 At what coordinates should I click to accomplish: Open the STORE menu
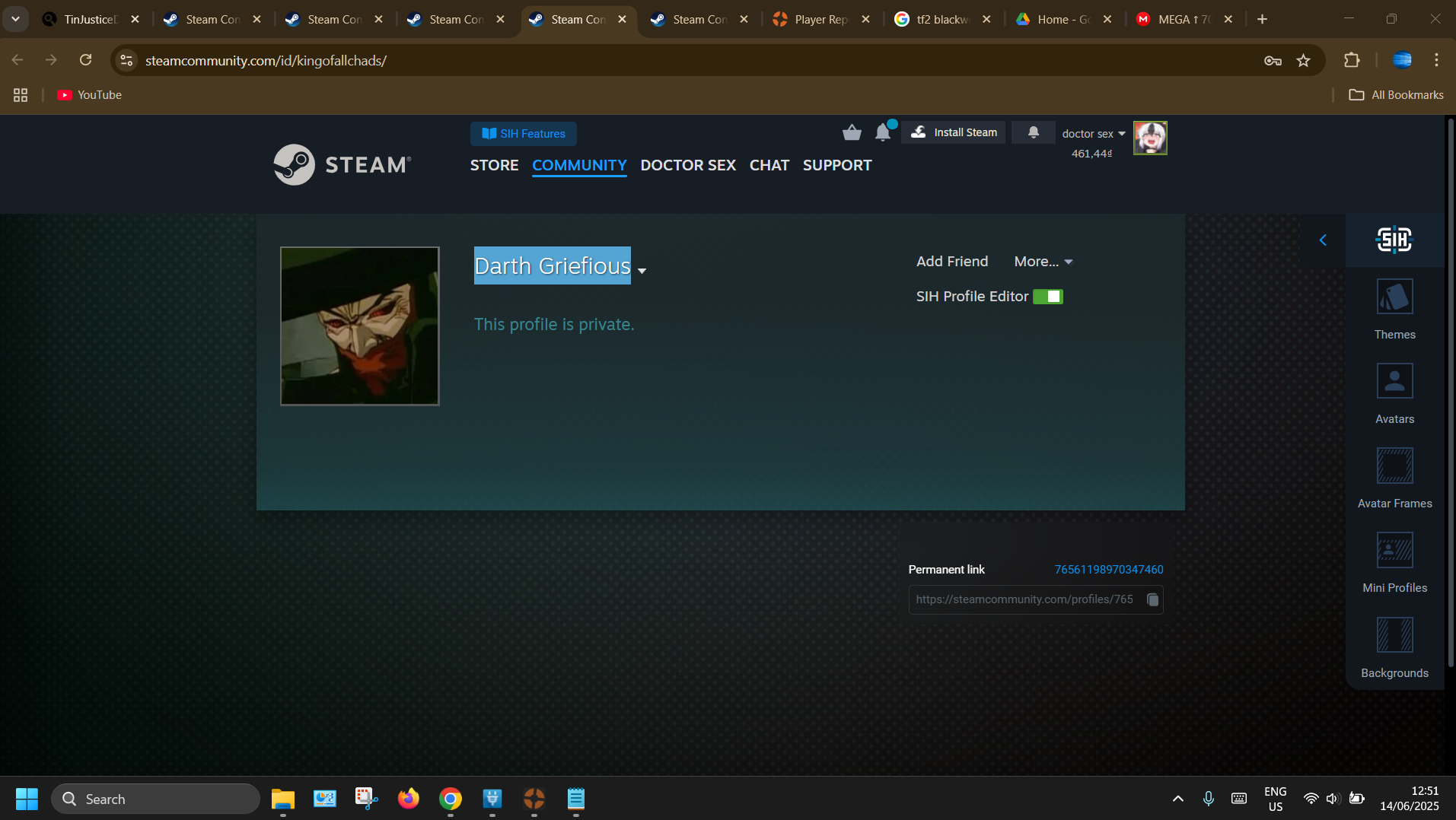coord(494,165)
